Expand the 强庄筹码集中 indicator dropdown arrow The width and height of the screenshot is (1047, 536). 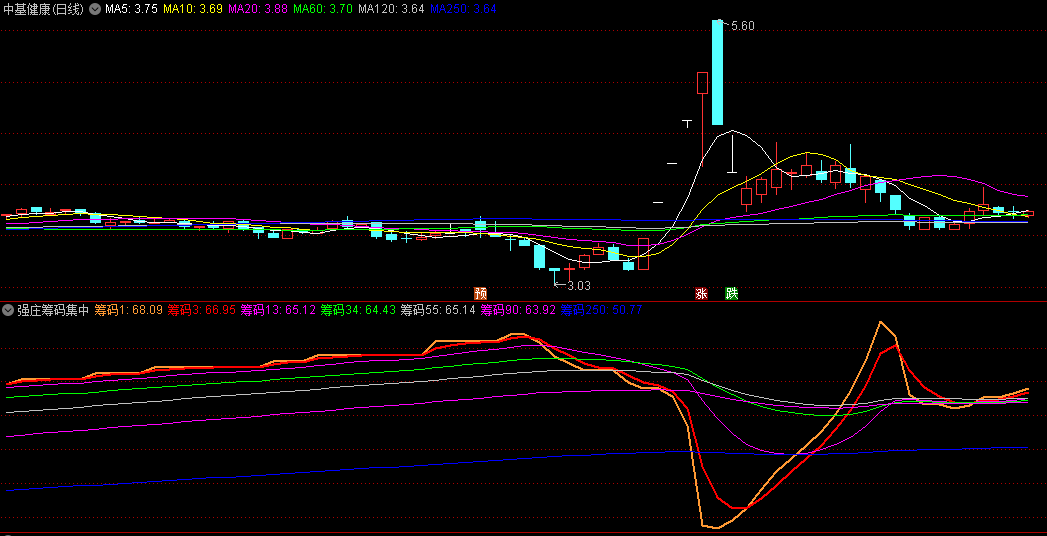(8, 310)
